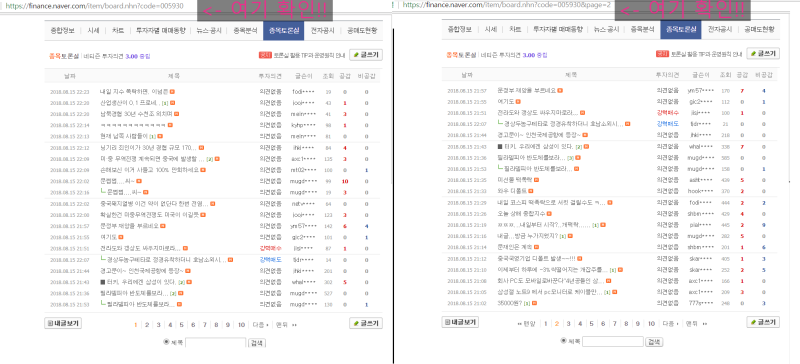
Task: Click 글쓰기 button below page=2 post list
Action: tap(763, 322)
